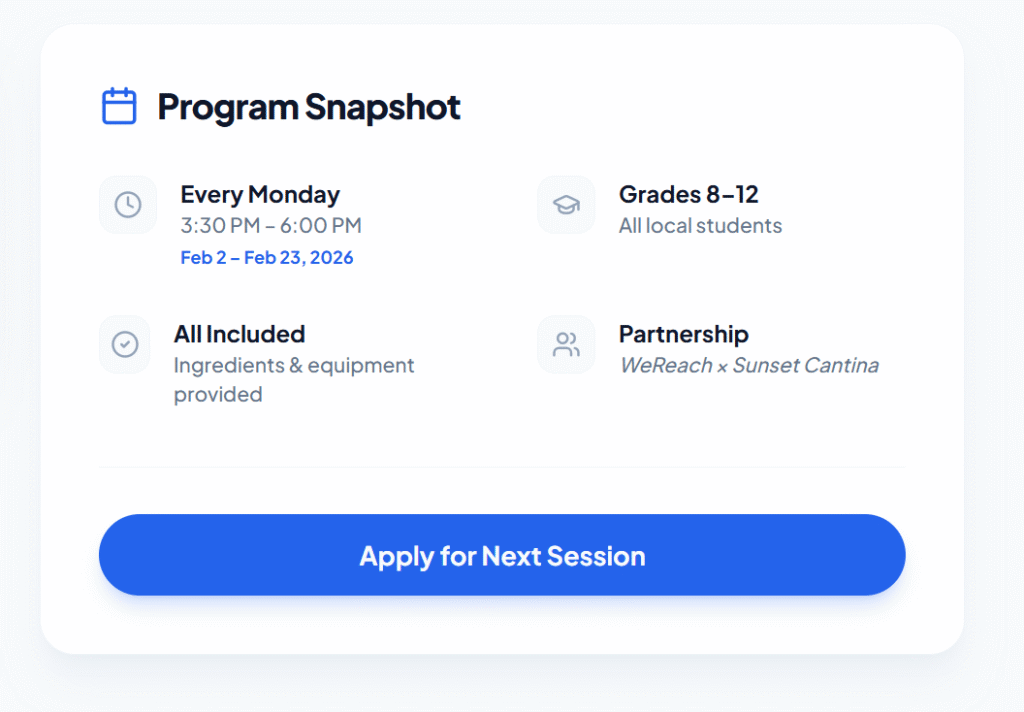
Task: Click the divider line above the Apply button
Action: click(x=501, y=467)
